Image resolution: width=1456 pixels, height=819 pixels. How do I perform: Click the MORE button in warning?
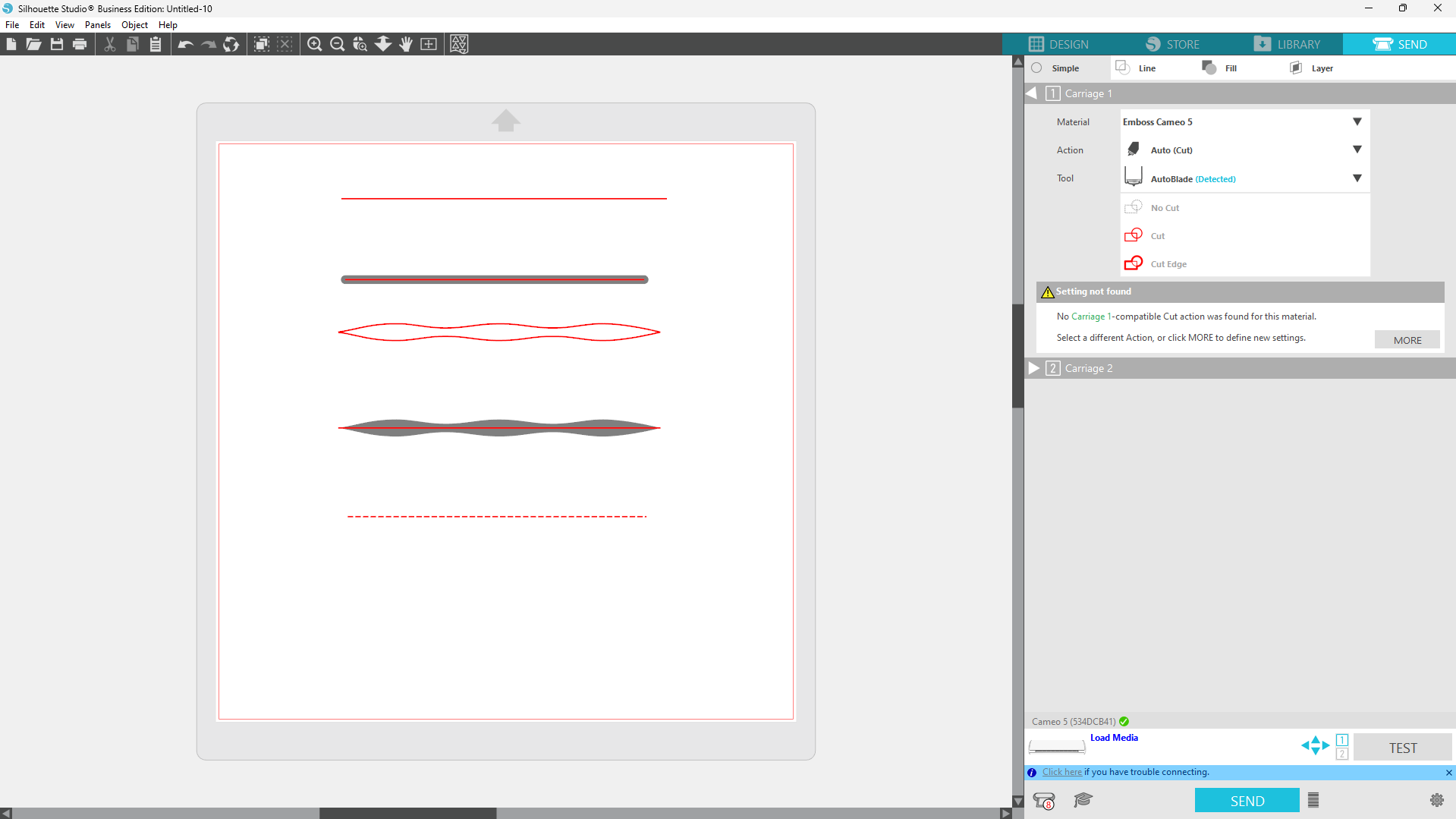click(x=1407, y=340)
